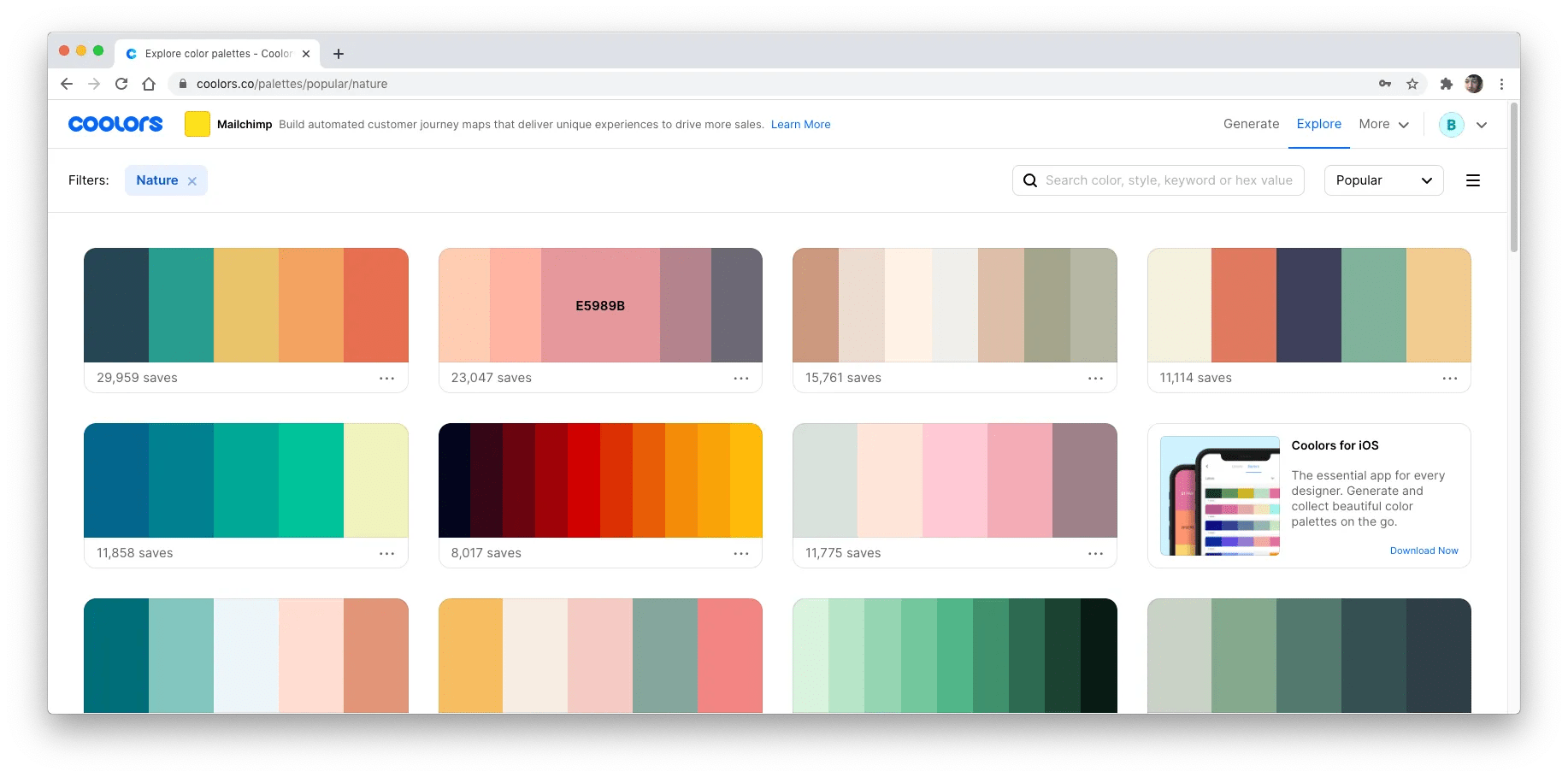Open the browser extensions puzzle icon

coord(1447,84)
